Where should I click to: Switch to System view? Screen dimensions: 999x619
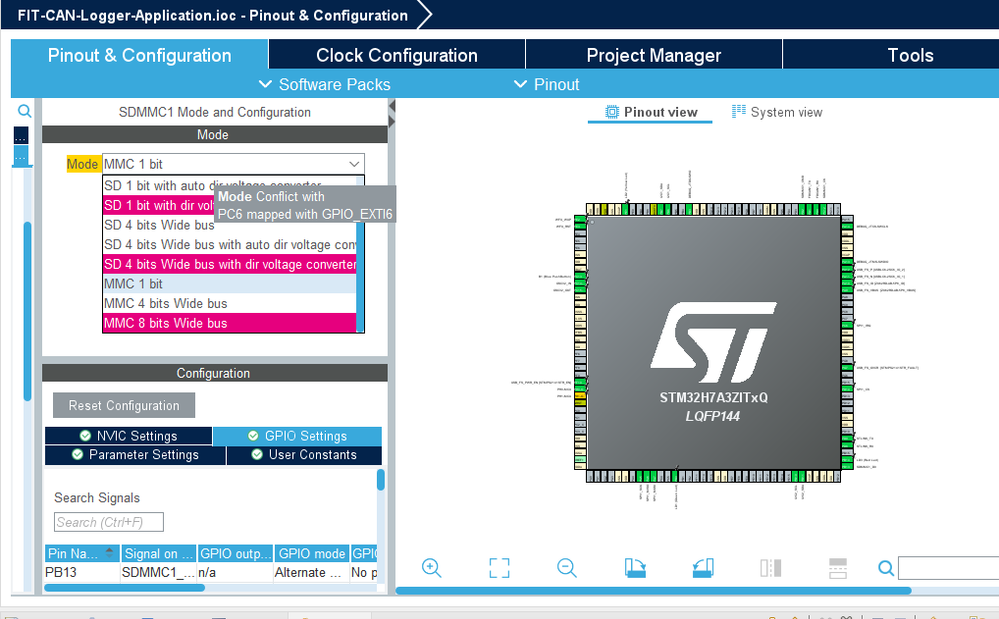777,112
